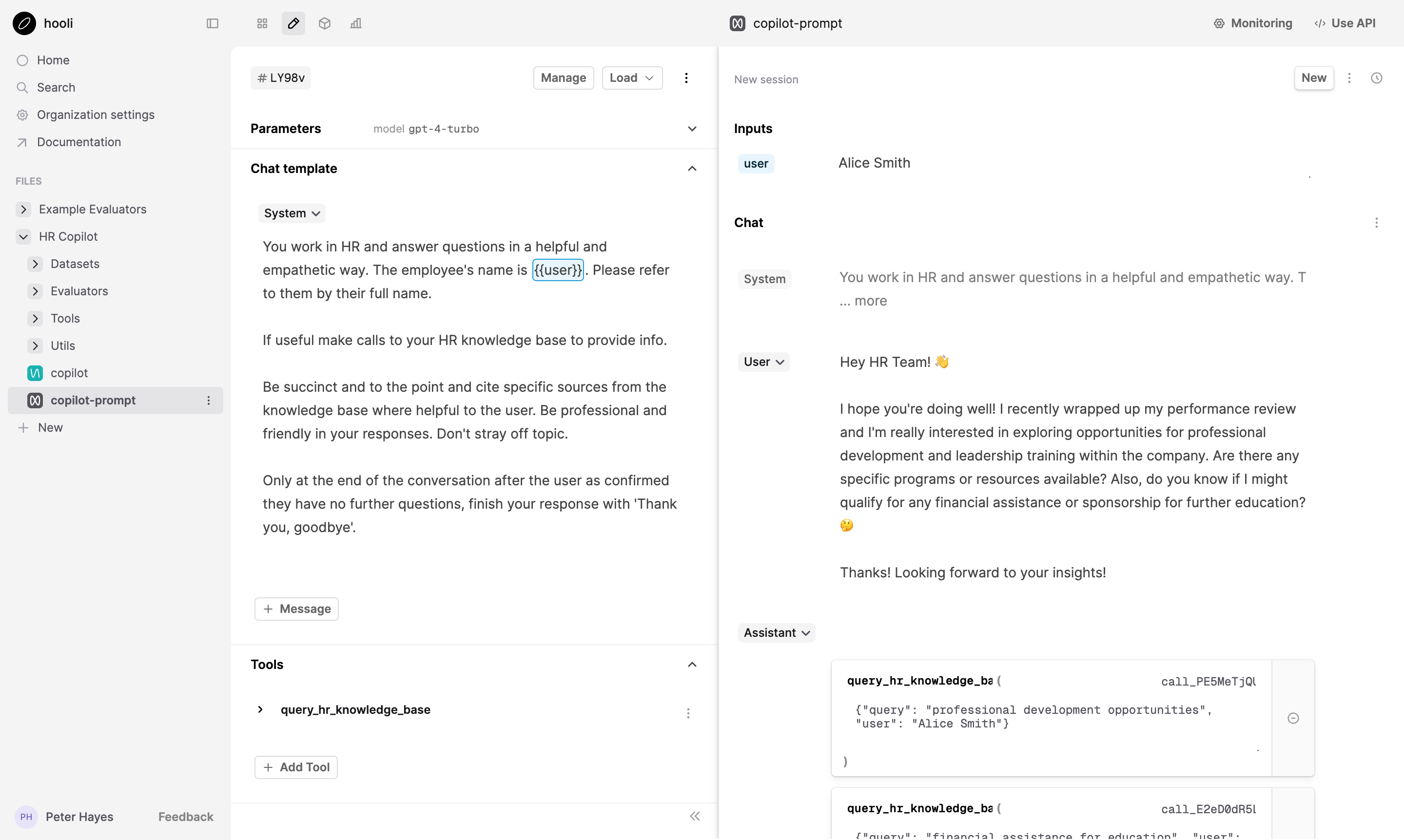The image size is (1404, 840).
Task: Expand the Datasets folder
Action: 35,264
